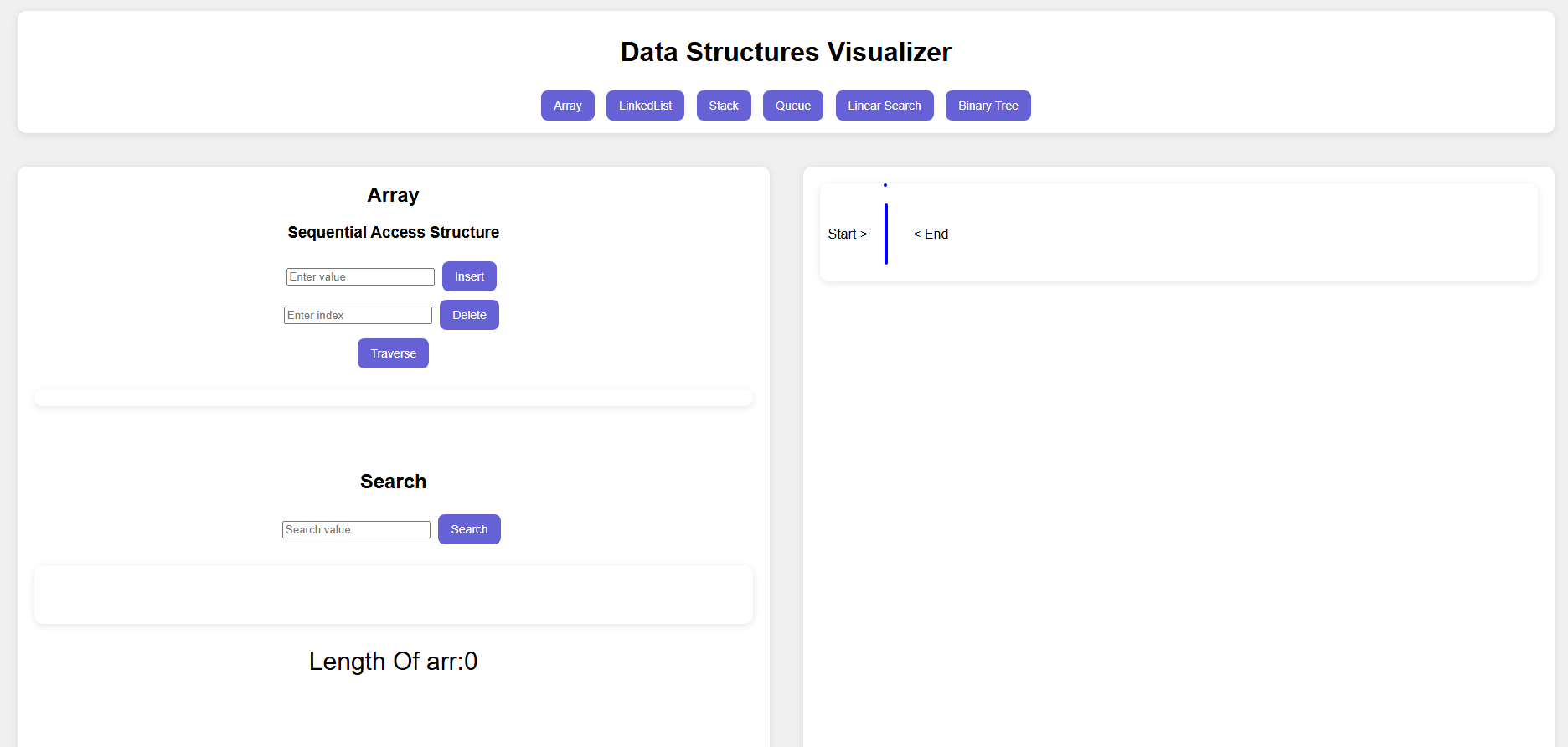Select the Stack tab
This screenshot has height=747, width=1568.
(x=724, y=106)
